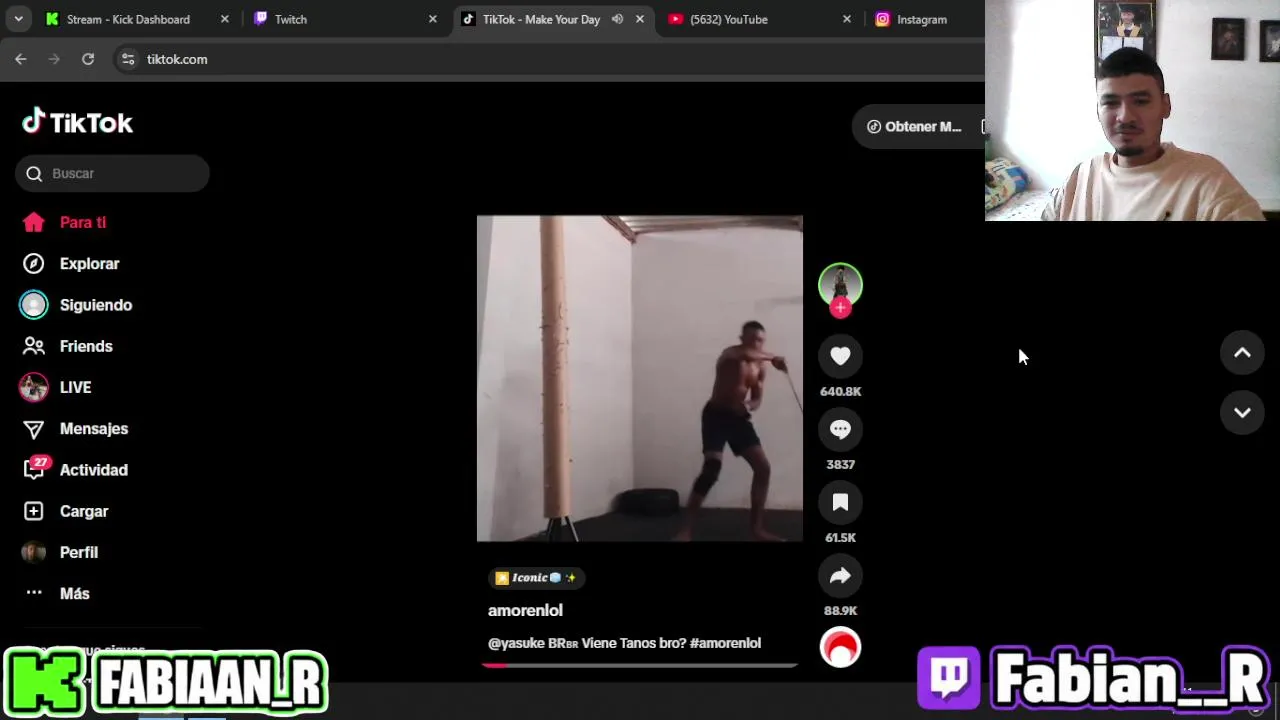The image size is (1280, 720).
Task: Save video with bookmark icon
Action: pos(840,502)
